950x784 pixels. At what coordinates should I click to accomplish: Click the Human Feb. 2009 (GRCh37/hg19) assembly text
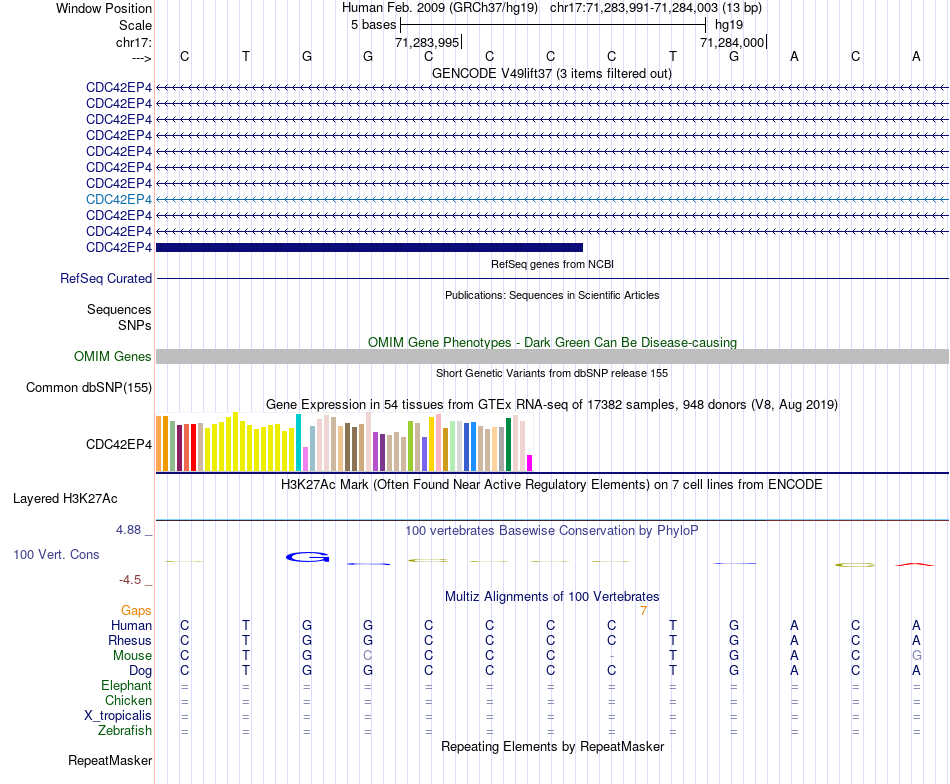click(440, 8)
